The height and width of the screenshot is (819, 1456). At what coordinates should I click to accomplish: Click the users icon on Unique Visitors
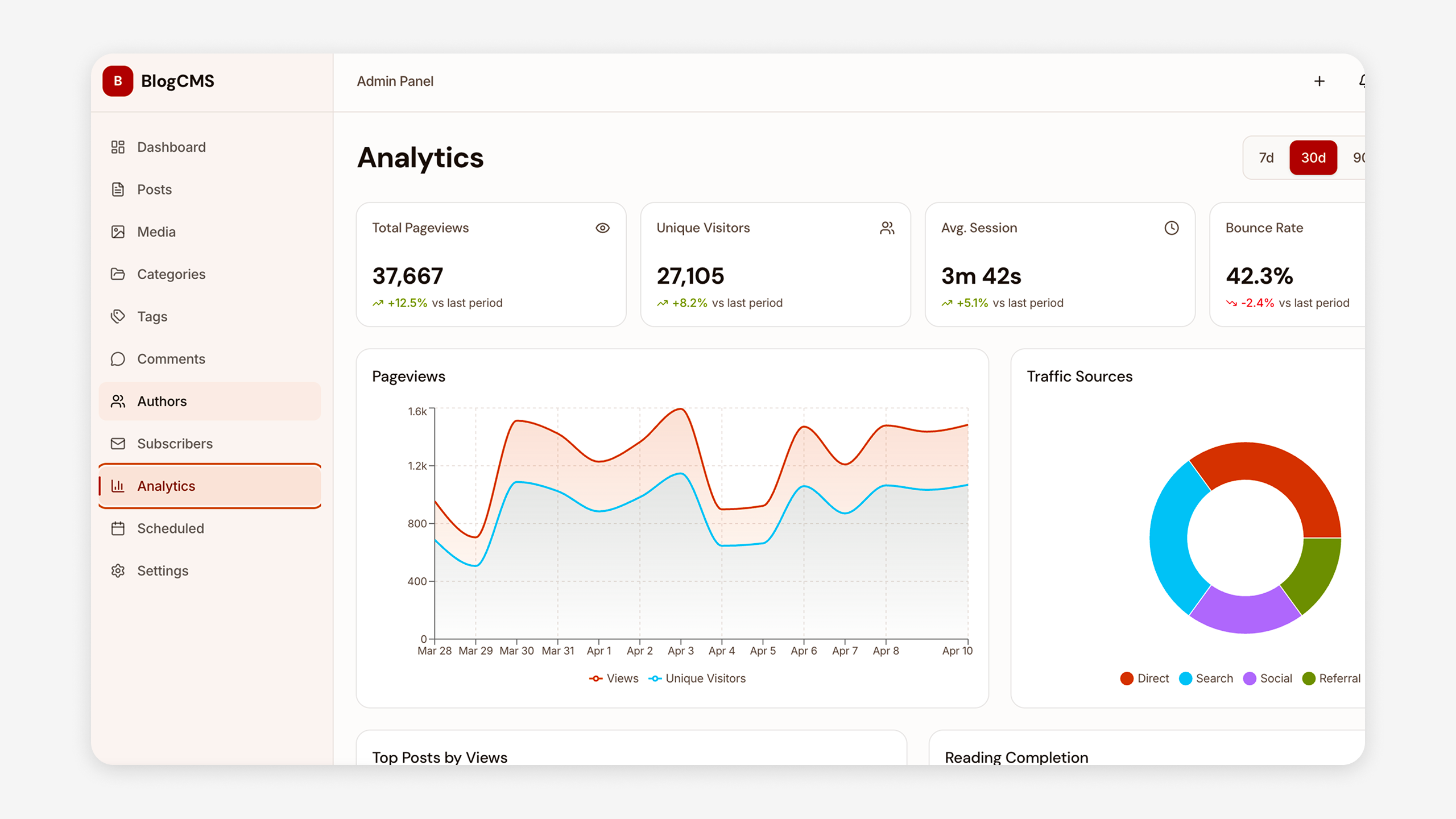[887, 228]
